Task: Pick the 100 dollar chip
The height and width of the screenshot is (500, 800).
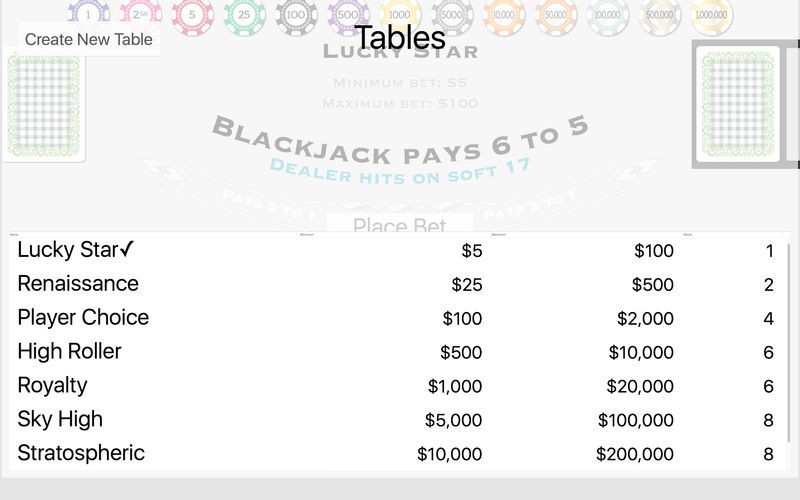Action: pyautogui.click(x=296, y=14)
